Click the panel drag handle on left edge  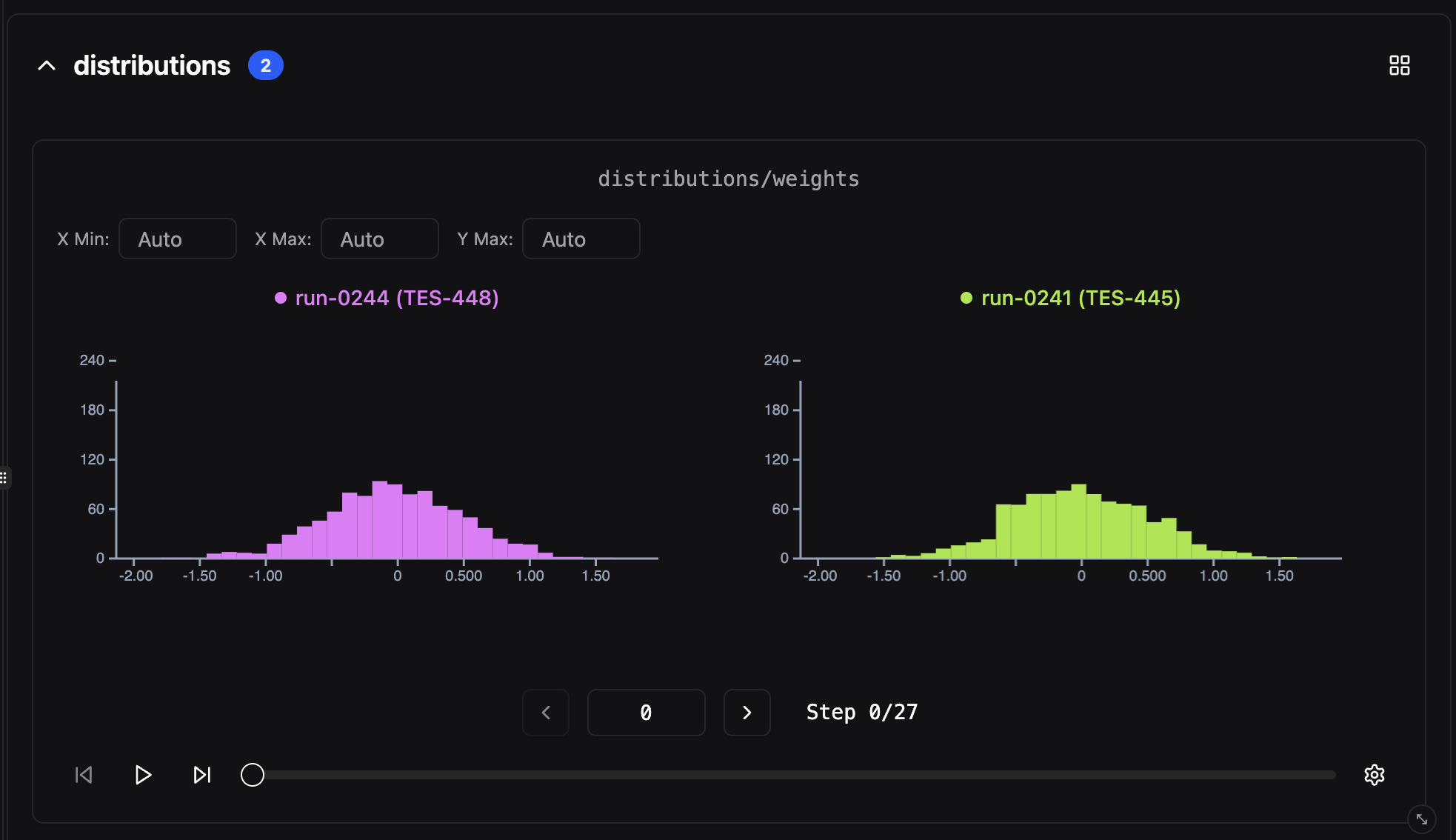point(4,478)
